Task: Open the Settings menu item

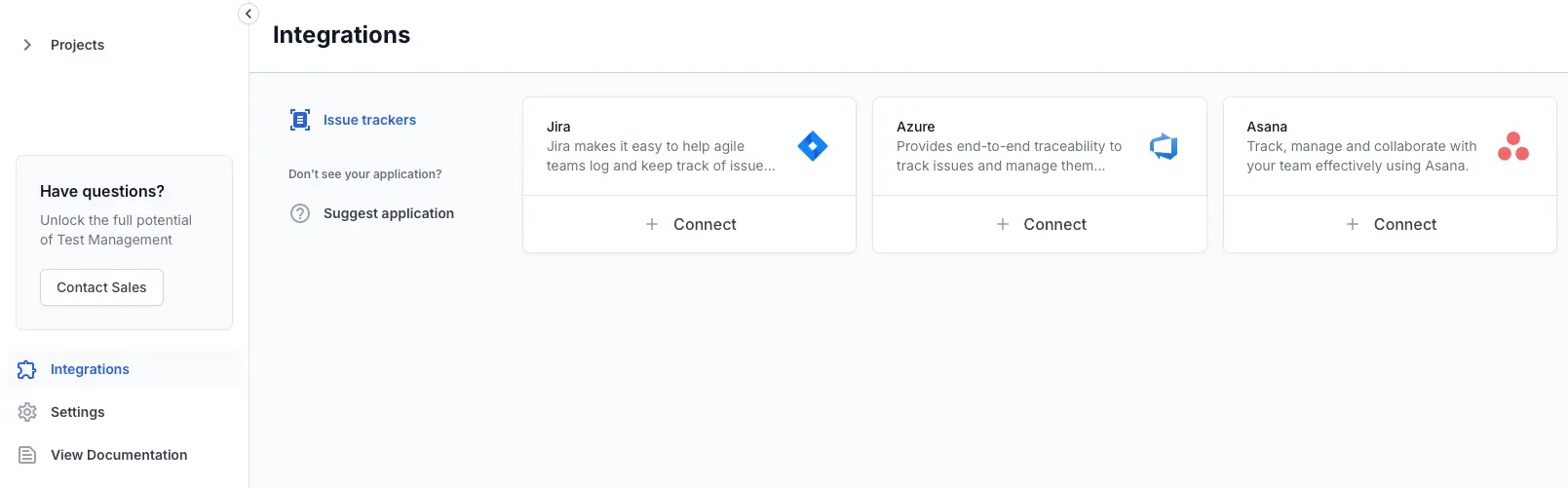Action: [x=77, y=412]
